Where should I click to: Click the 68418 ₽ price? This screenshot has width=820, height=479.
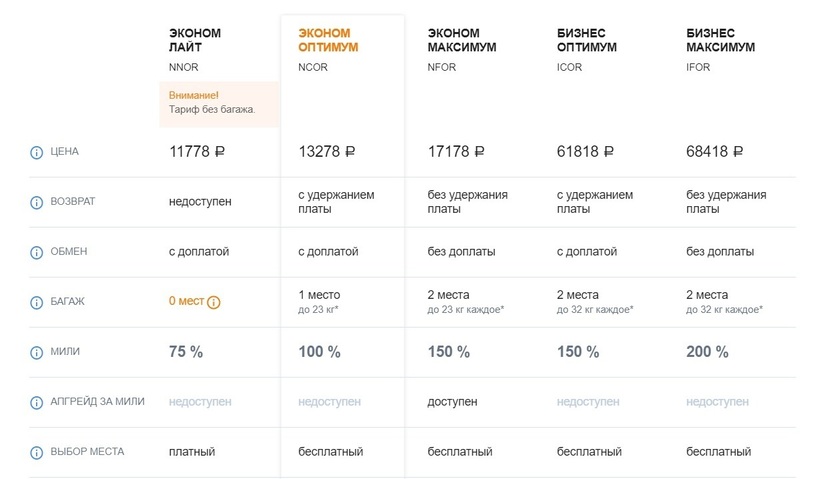[715, 152]
